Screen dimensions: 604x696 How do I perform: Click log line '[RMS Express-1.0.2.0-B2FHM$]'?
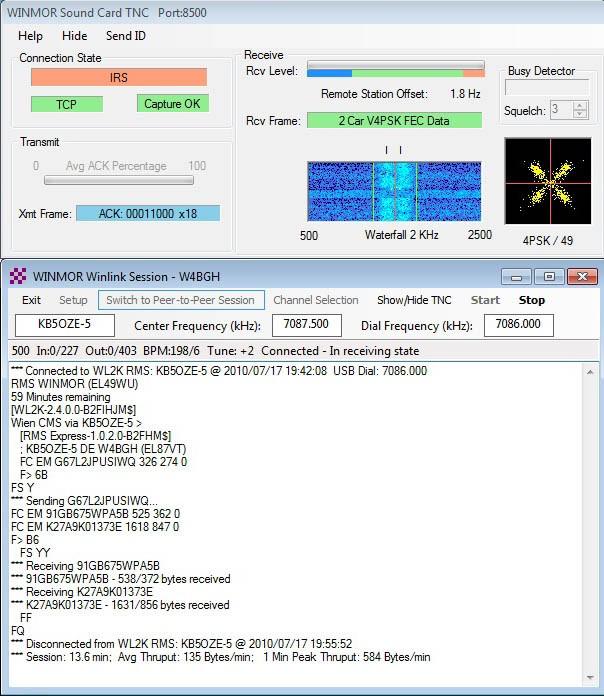pos(95,436)
